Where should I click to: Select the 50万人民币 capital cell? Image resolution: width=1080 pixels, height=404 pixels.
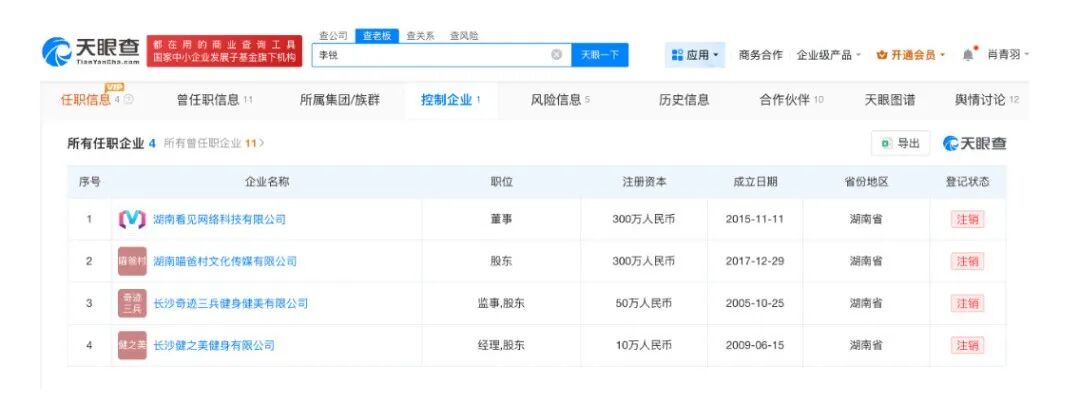pyautogui.click(x=644, y=304)
